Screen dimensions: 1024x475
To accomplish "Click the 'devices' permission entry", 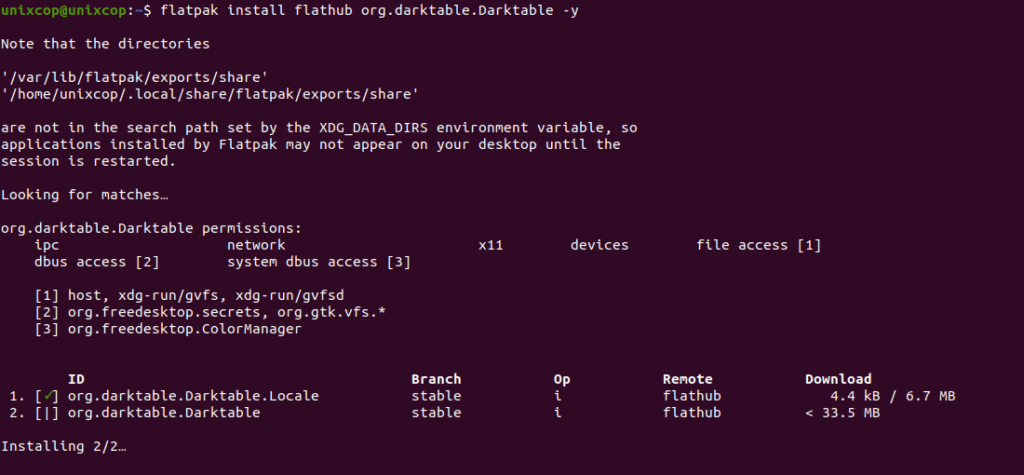I will coord(600,245).
